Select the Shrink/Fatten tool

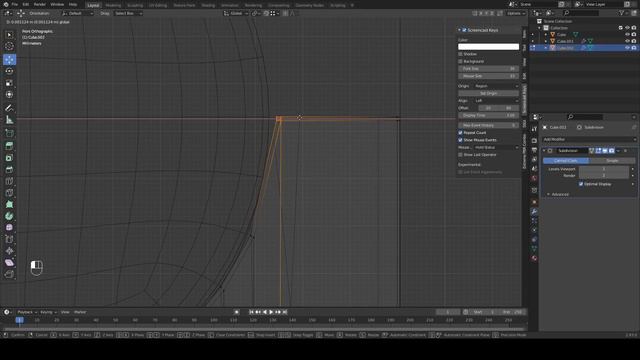tap(9, 251)
